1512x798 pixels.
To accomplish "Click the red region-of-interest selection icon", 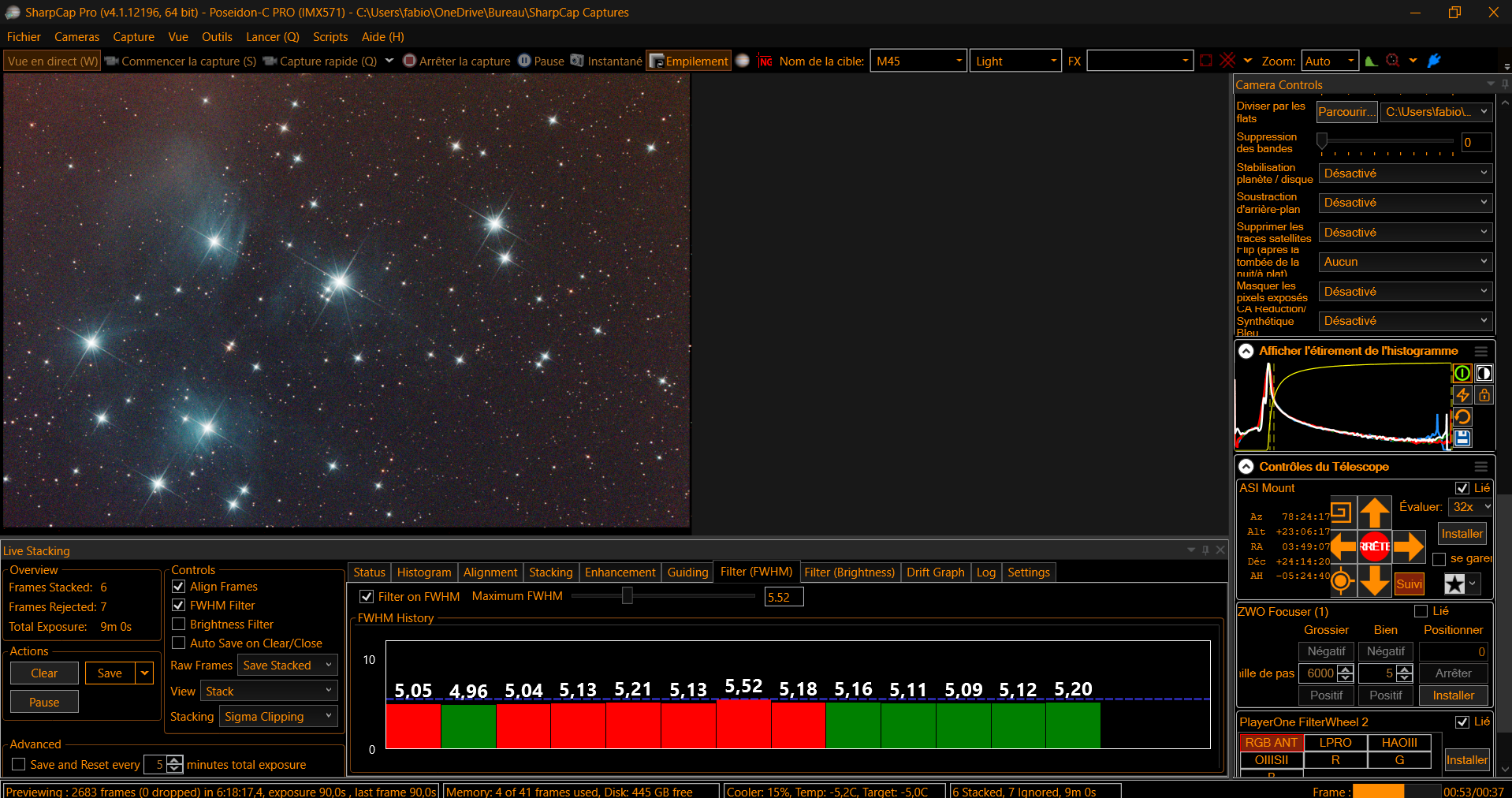I will pyautogui.click(x=1206, y=61).
